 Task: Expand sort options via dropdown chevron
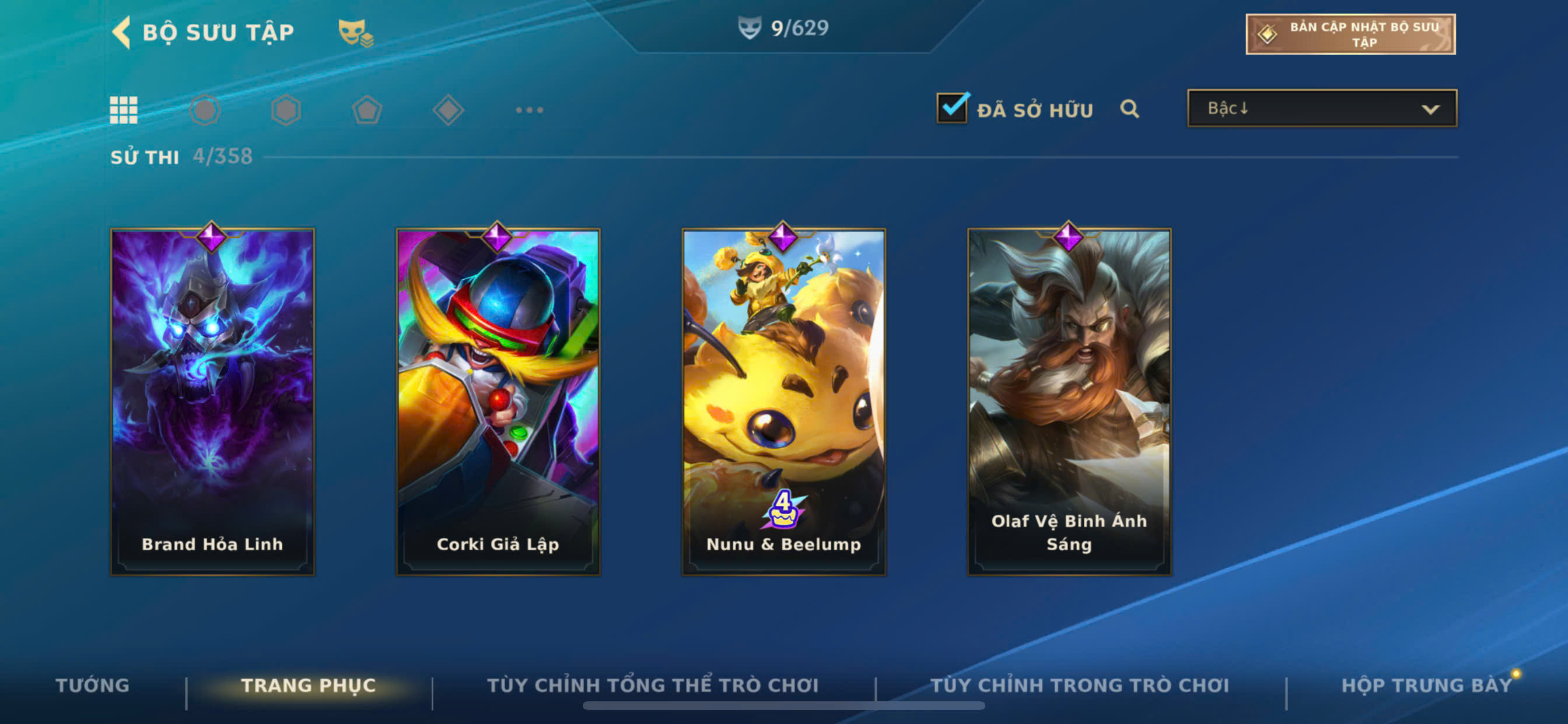click(1430, 110)
